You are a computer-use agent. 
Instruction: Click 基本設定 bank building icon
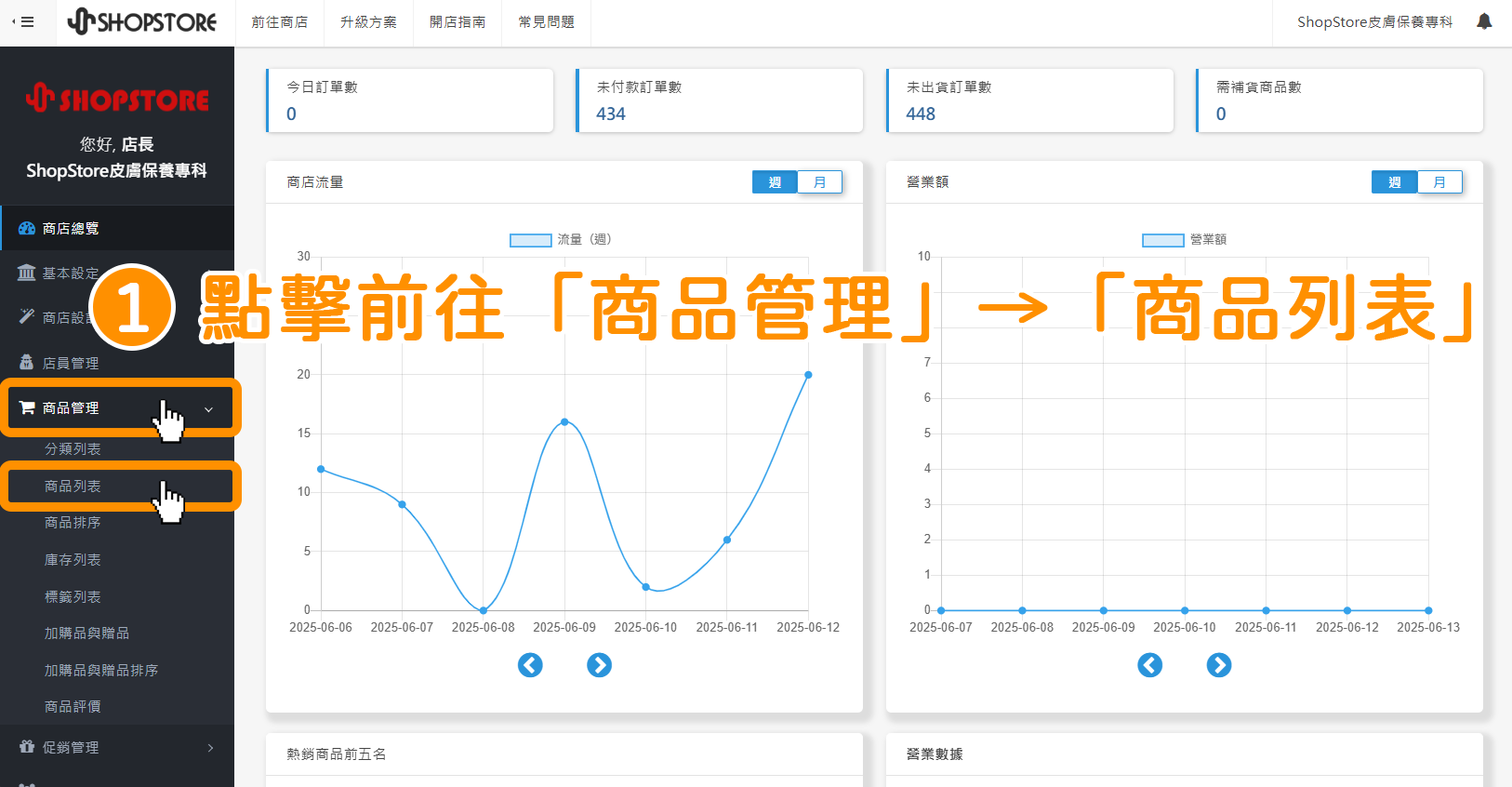[27, 273]
